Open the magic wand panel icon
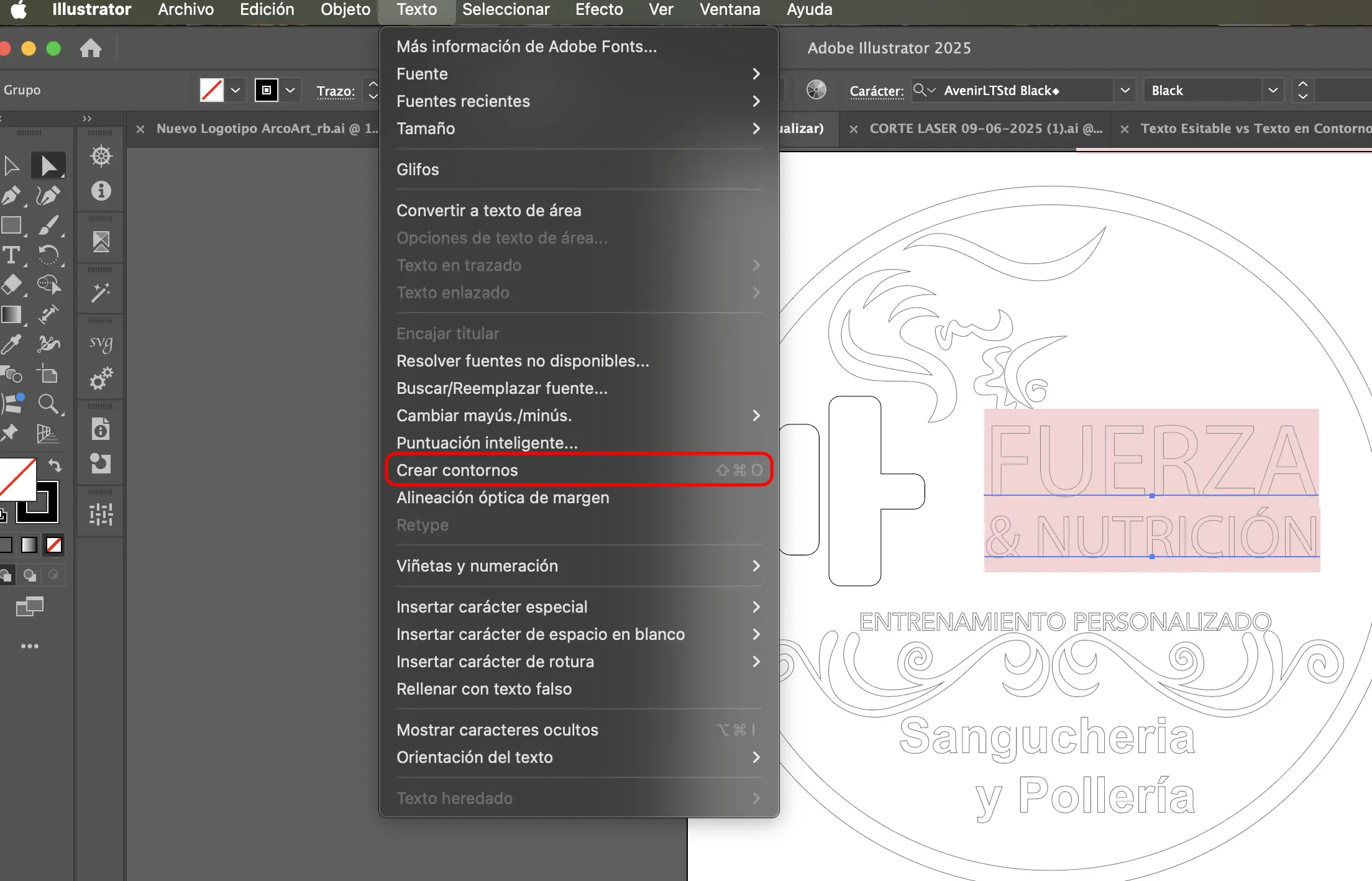The height and width of the screenshot is (881, 1372). click(101, 292)
